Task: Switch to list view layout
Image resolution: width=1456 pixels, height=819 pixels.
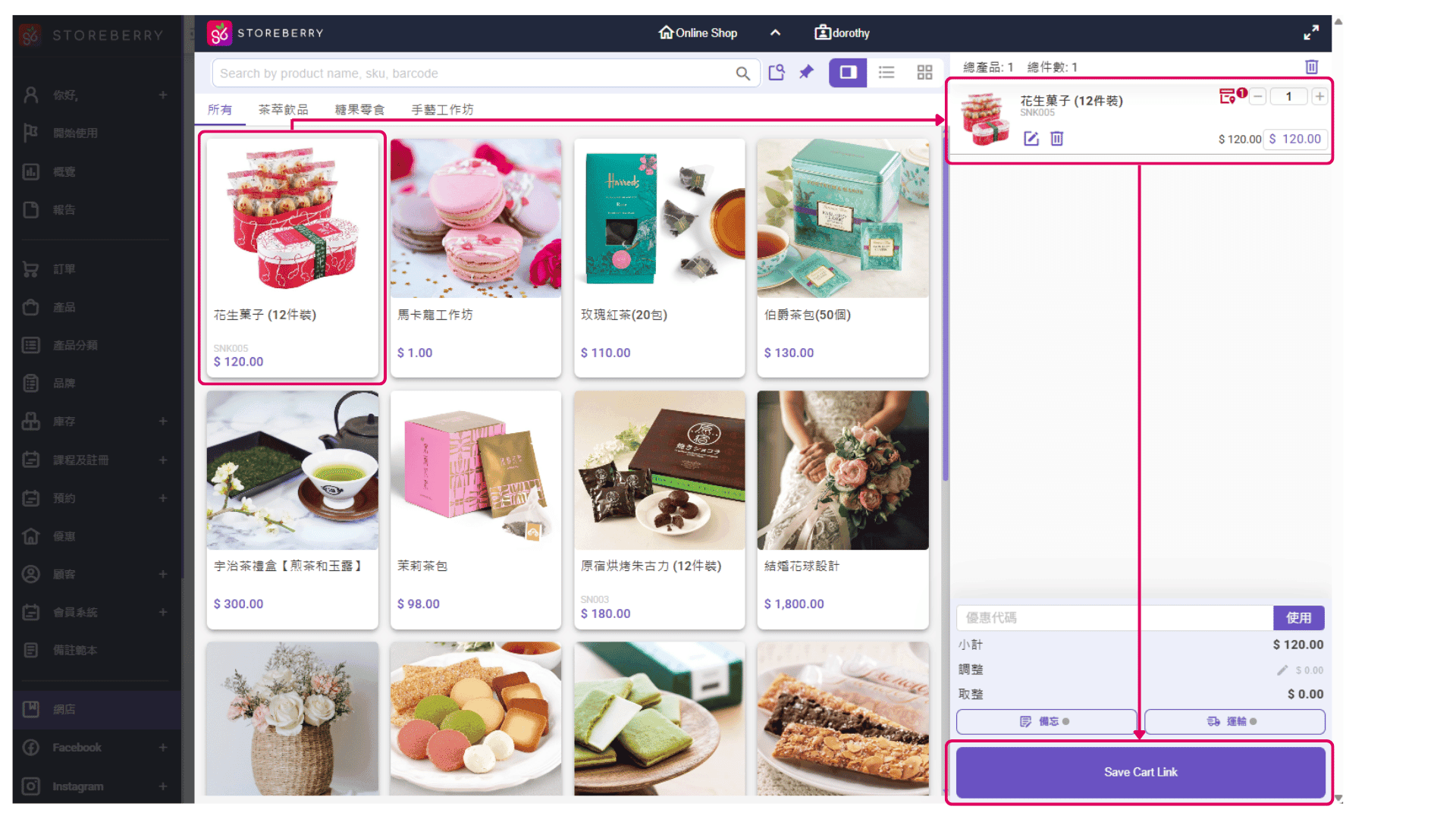Action: click(886, 73)
